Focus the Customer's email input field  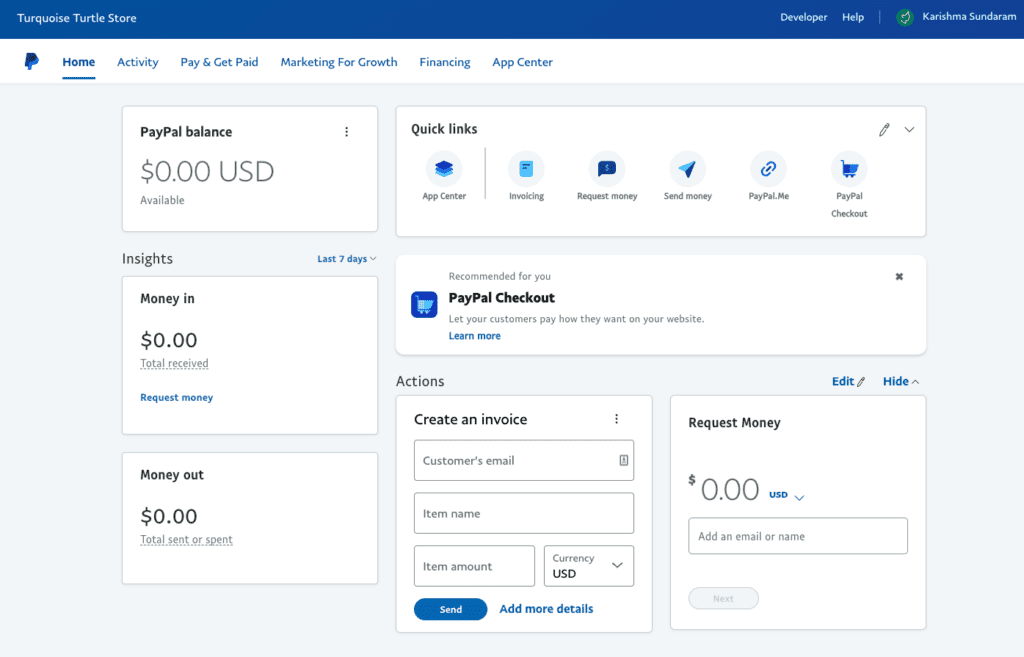pyautogui.click(x=524, y=460)
